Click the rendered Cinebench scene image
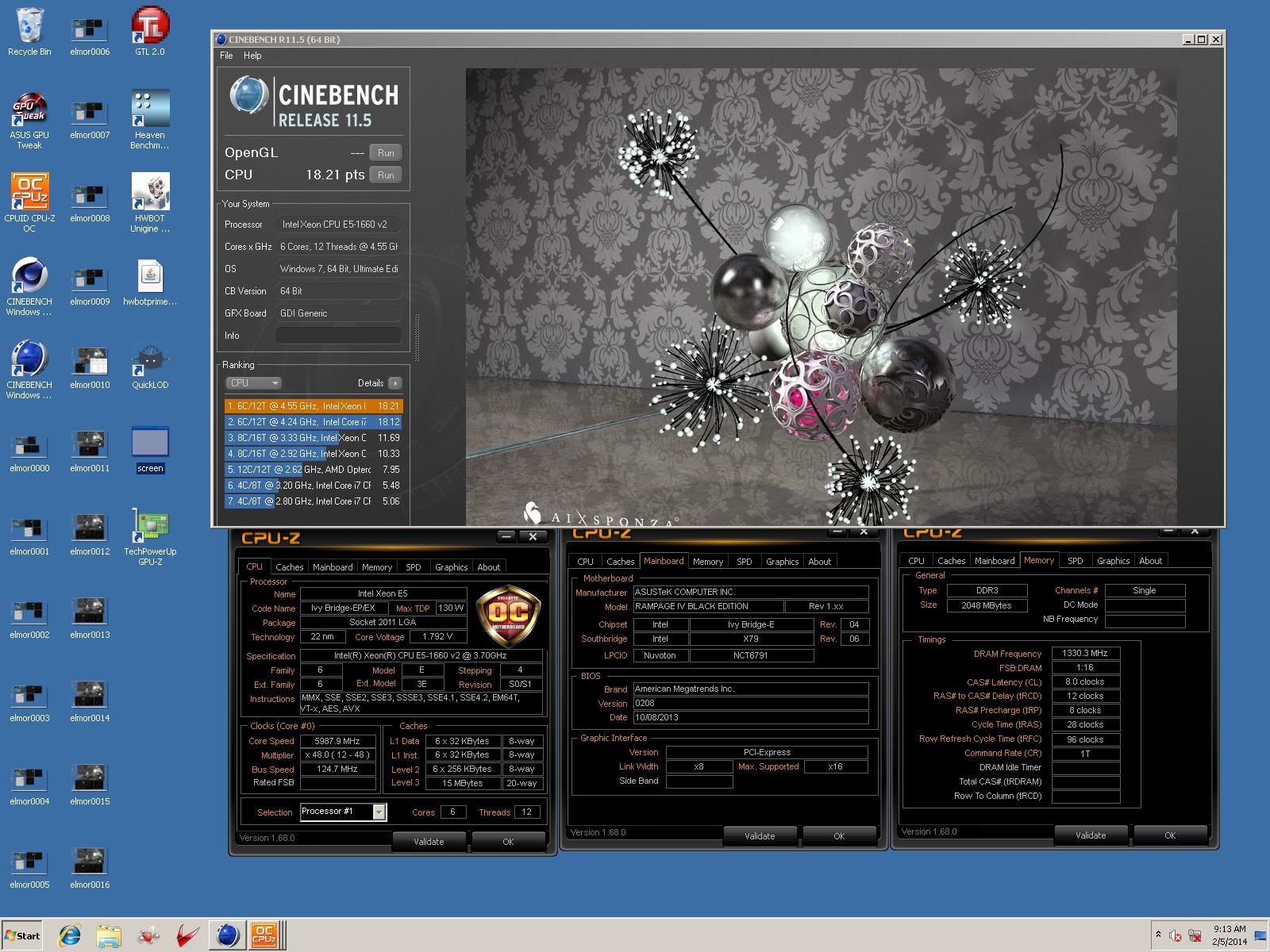Viewport: 1270px width, 952px height. coord(821,297)
